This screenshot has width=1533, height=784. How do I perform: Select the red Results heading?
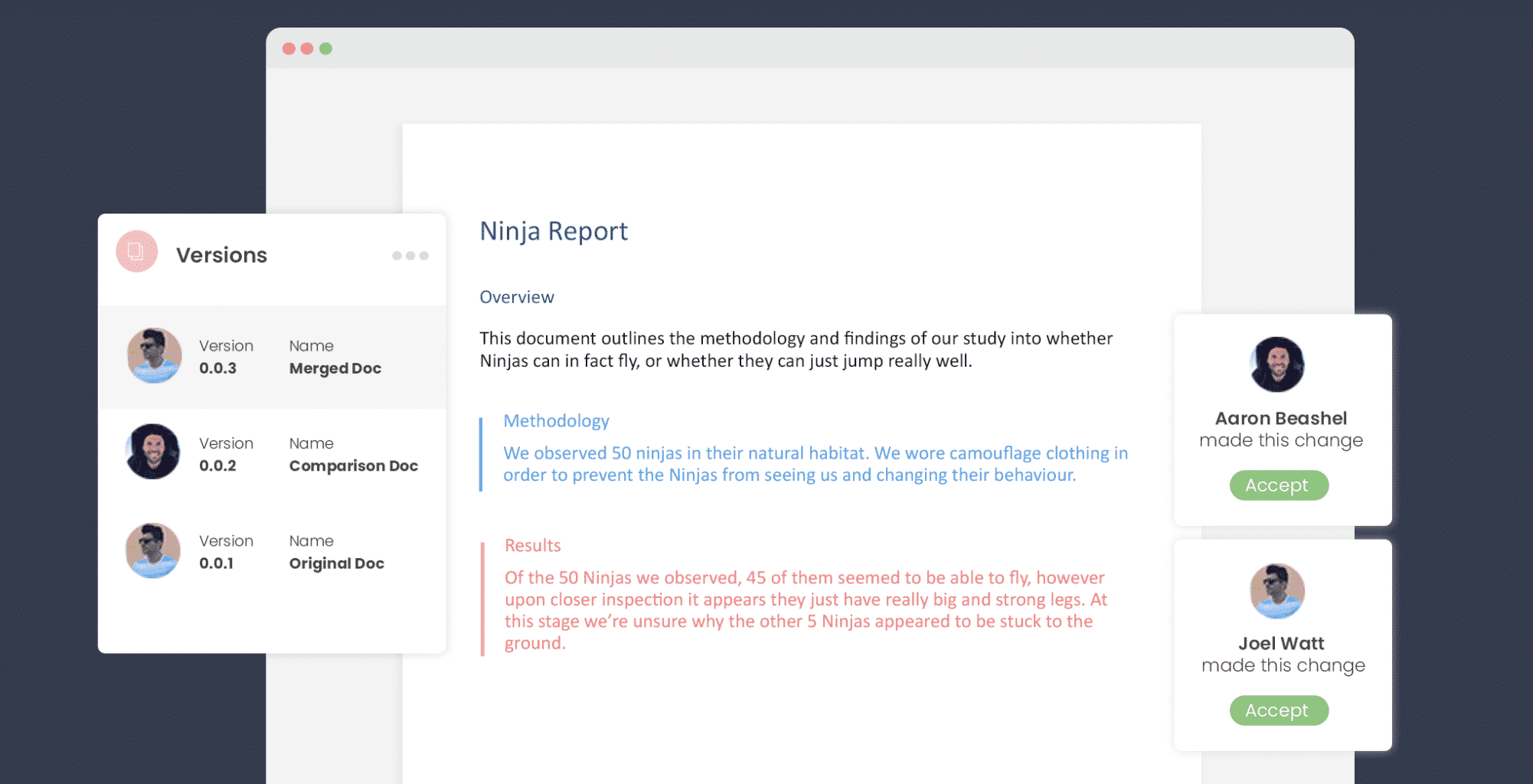[532, 546]
